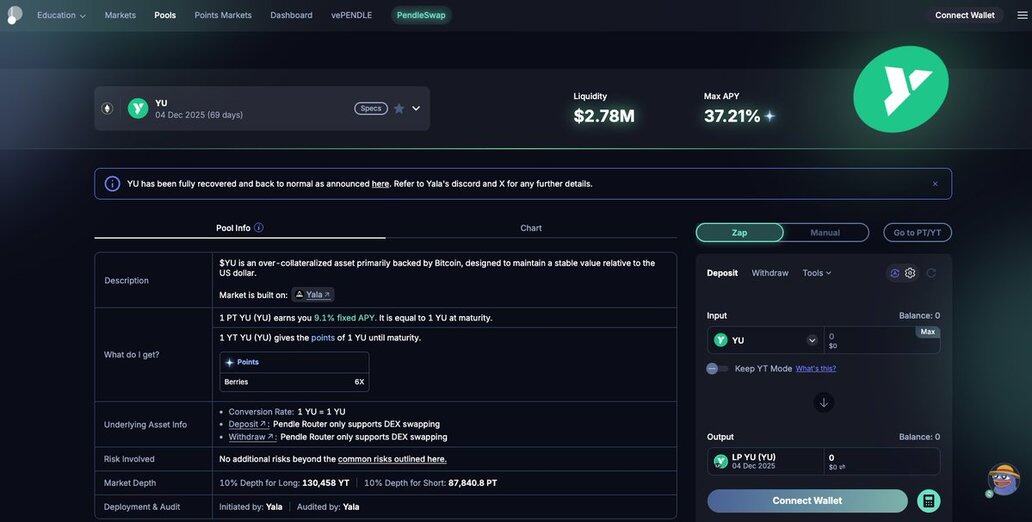This screenshot has height=522, width=1032.
Task: Open Points Markets nav item
Action: [222, 15]
